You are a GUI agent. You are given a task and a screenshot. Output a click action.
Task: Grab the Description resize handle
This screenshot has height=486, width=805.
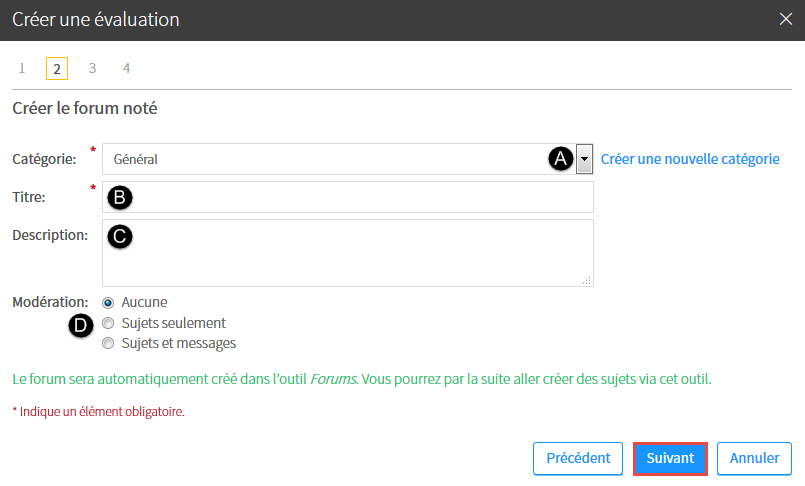(x=586, y=280)
